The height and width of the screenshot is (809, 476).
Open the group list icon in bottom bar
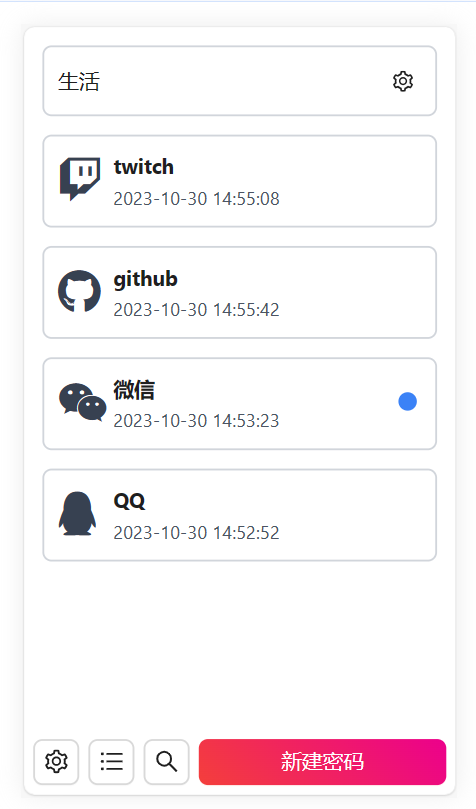(x=111, y=762)
